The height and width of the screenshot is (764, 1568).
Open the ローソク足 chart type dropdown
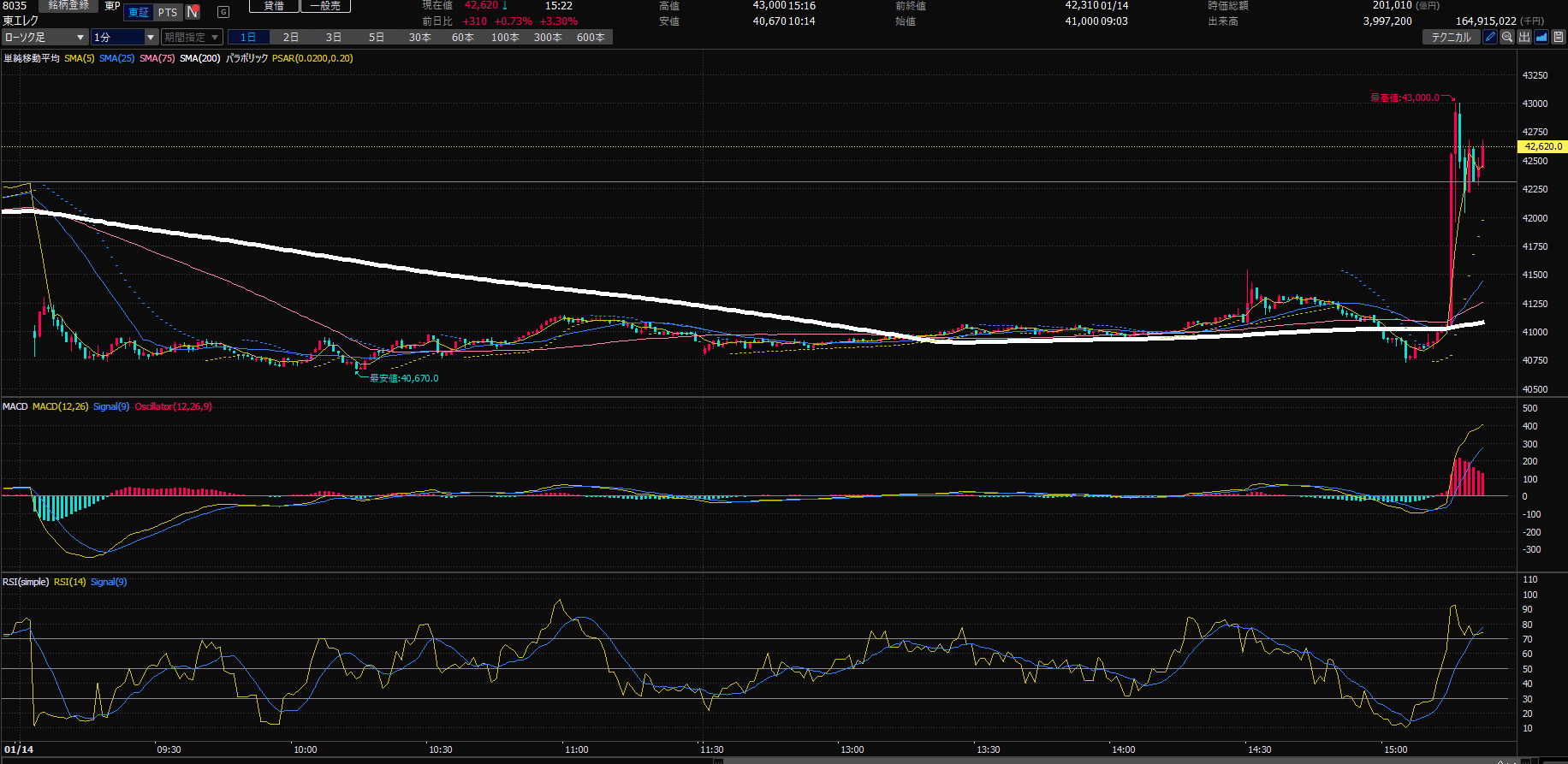[x=45, y=37]
